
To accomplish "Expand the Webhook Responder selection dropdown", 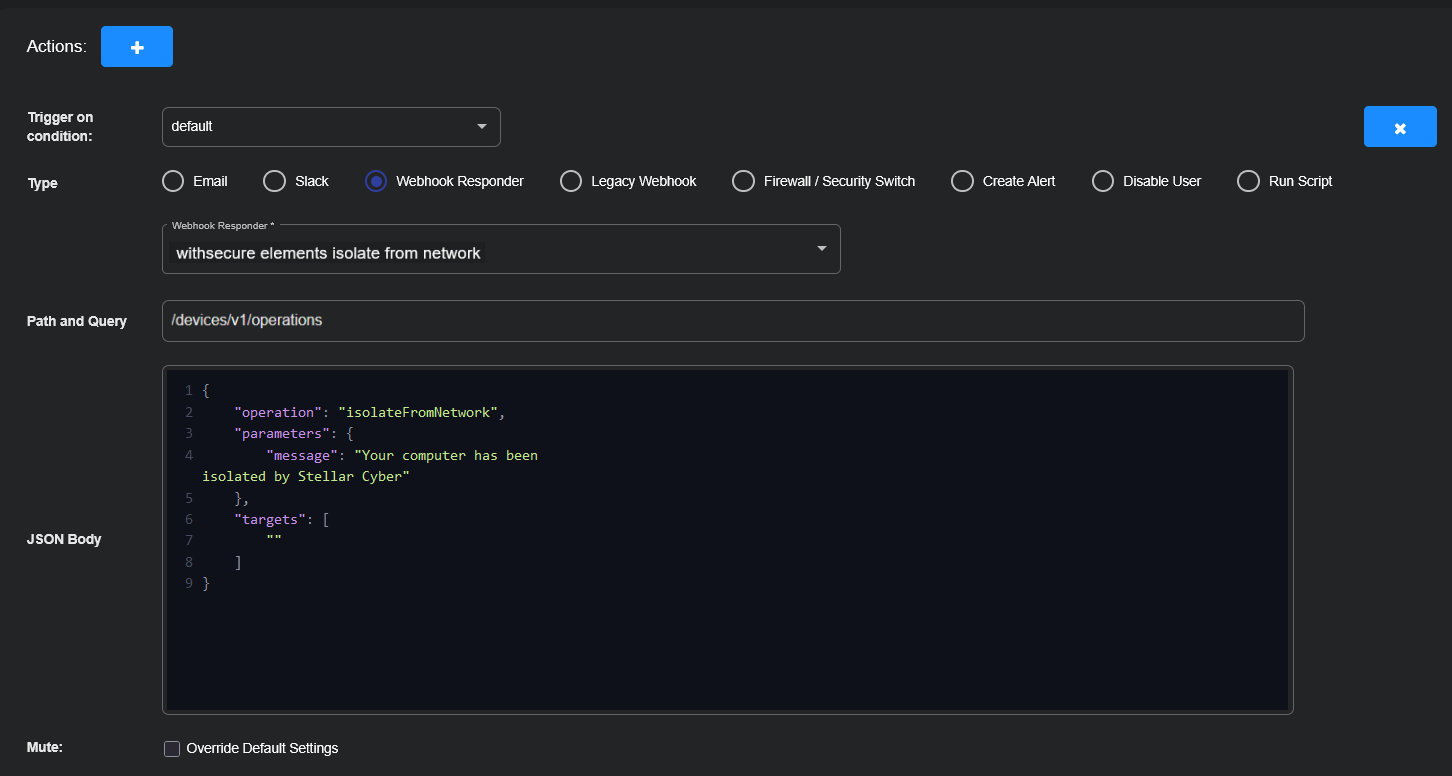I will pyautogui.click(x=501, y=250).
